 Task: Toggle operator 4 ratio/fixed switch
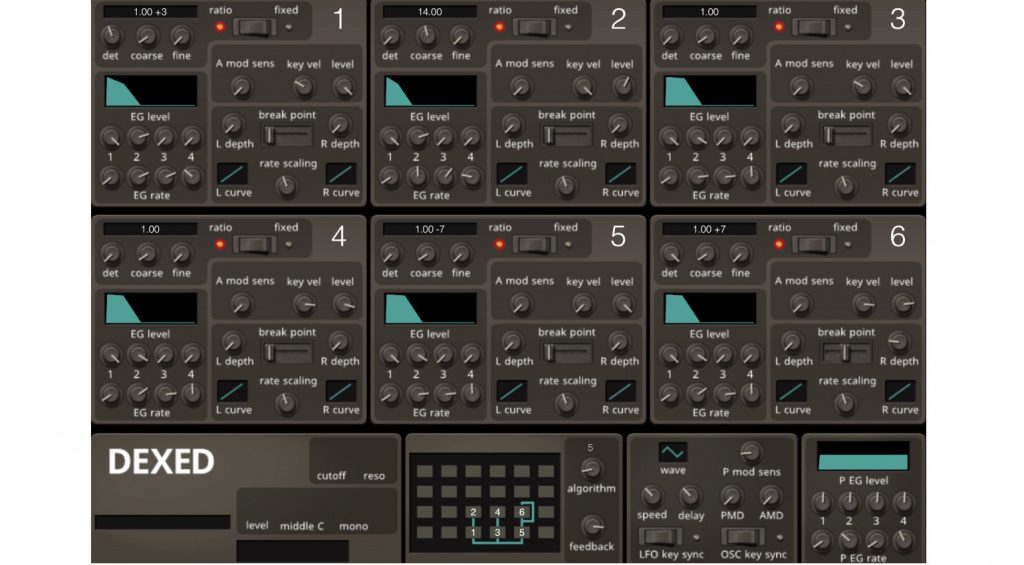pos(255,245)
